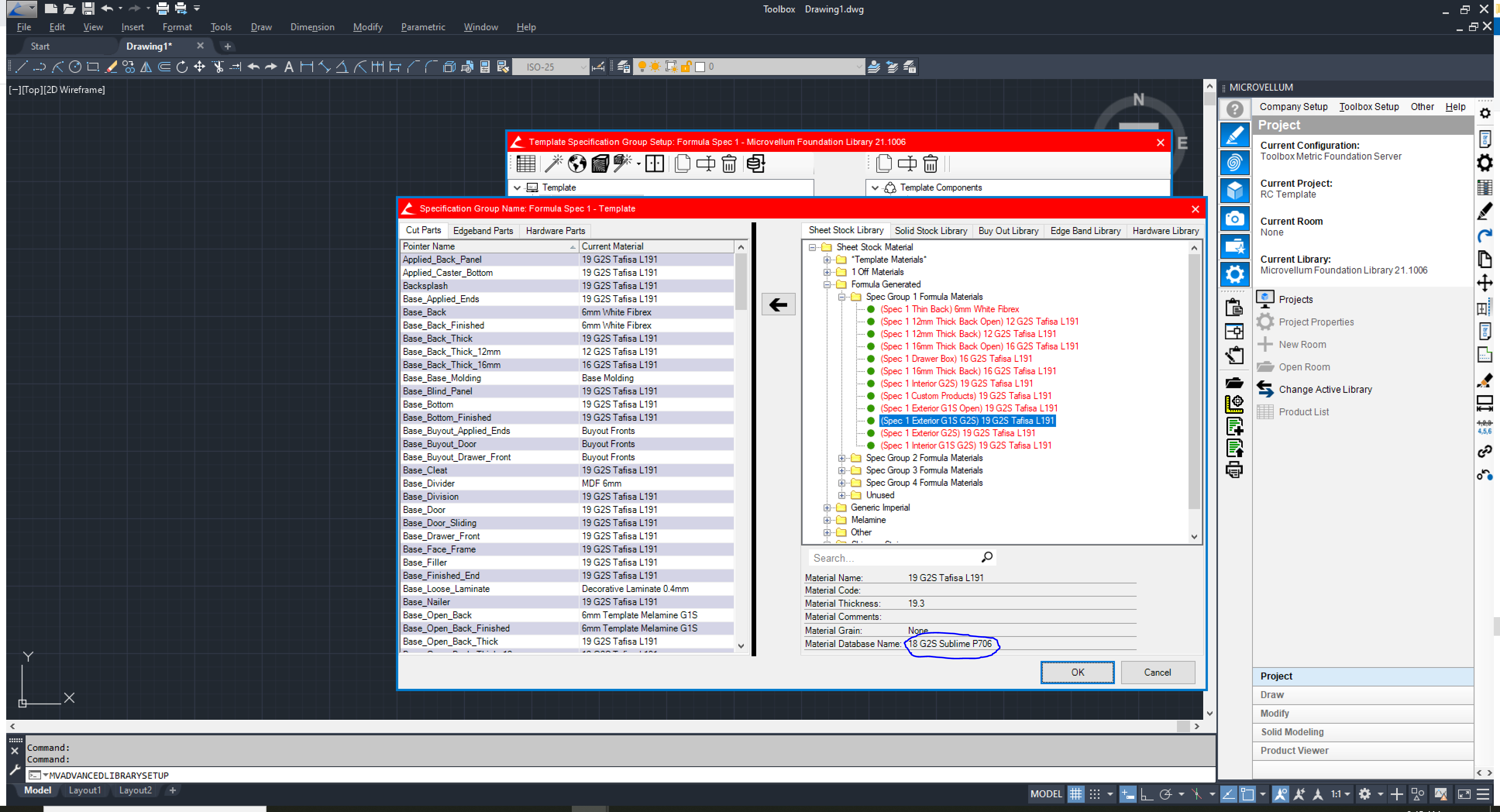Click the left arrow assign-material button
The width and height of the screenshot is (1500, 812).
(778, 304)
